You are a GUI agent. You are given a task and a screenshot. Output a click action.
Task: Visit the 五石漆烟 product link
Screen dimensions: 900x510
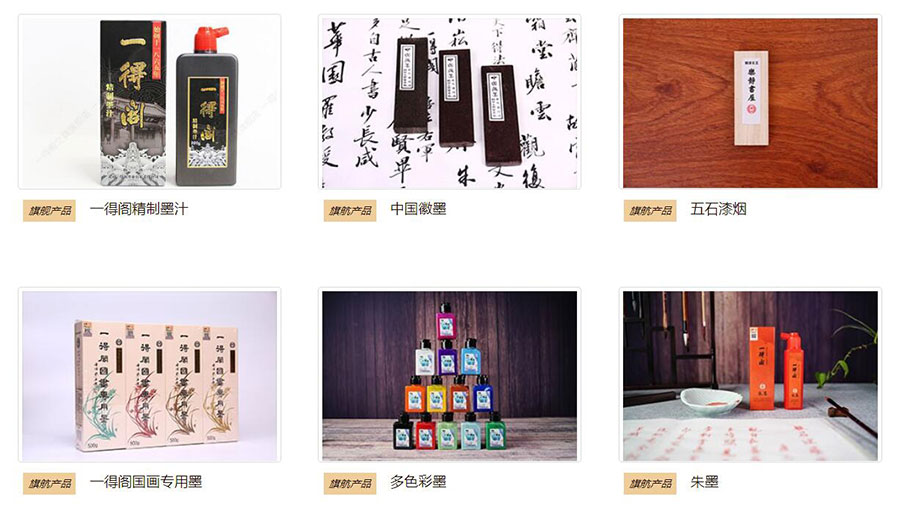pyautogui.click(x=719, y=209)
